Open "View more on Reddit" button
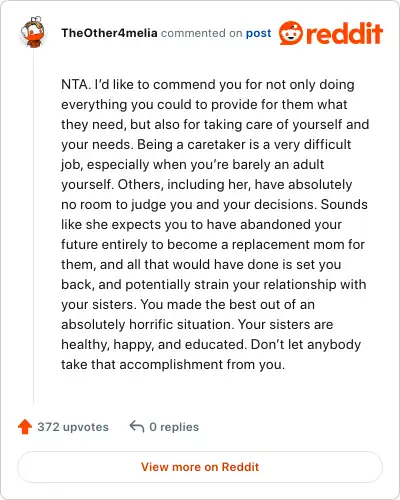Image resolution: width=400 pixels, height=500 pixels. (x=200, y=467)
